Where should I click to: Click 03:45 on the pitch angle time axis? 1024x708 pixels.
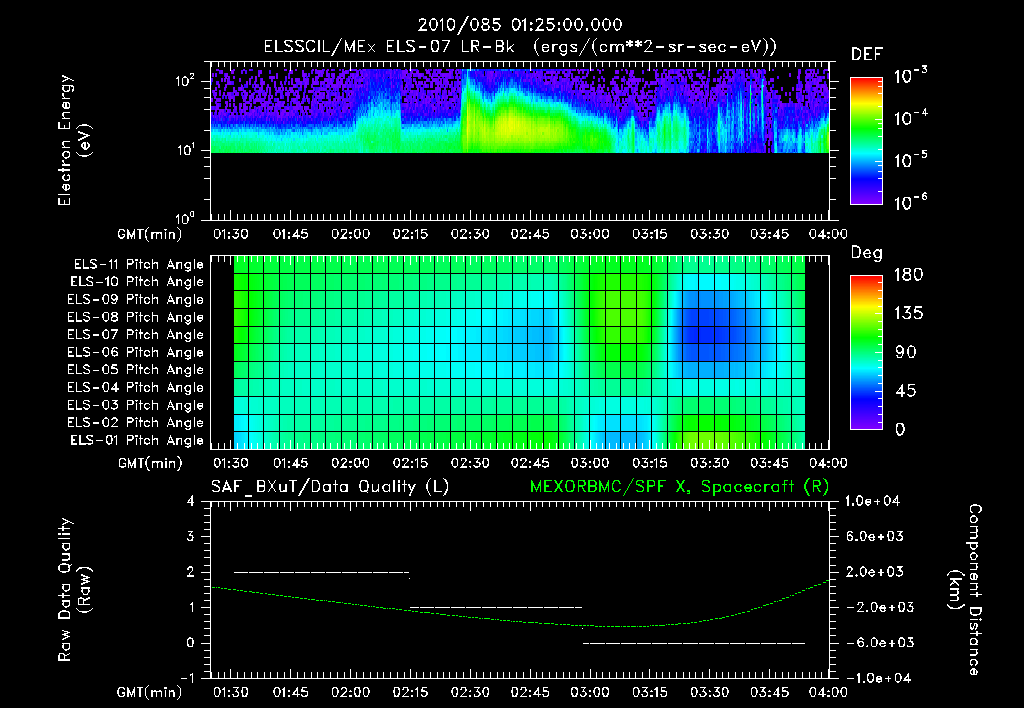[x=769, y=463]
